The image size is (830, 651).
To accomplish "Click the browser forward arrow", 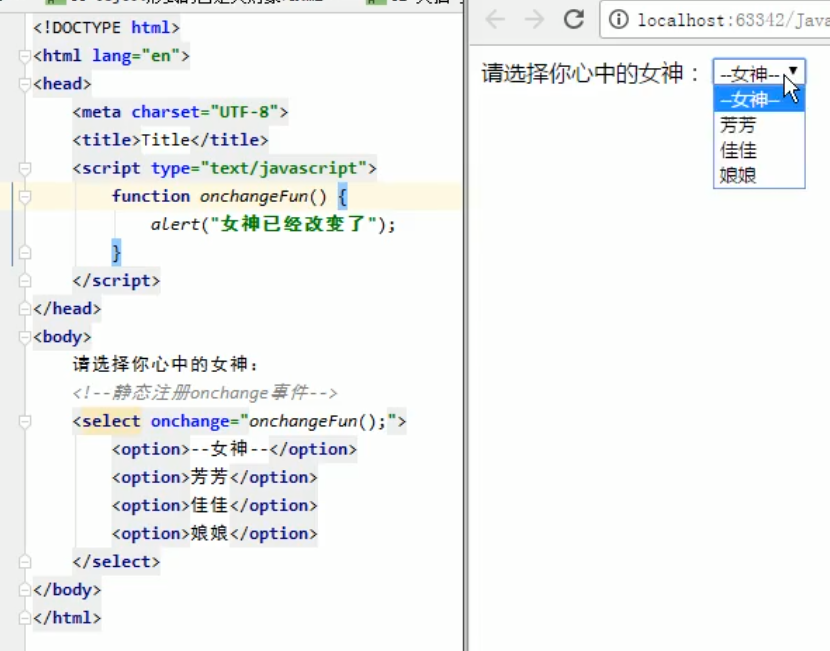I will pyautogui.click(x=535, y=20).
